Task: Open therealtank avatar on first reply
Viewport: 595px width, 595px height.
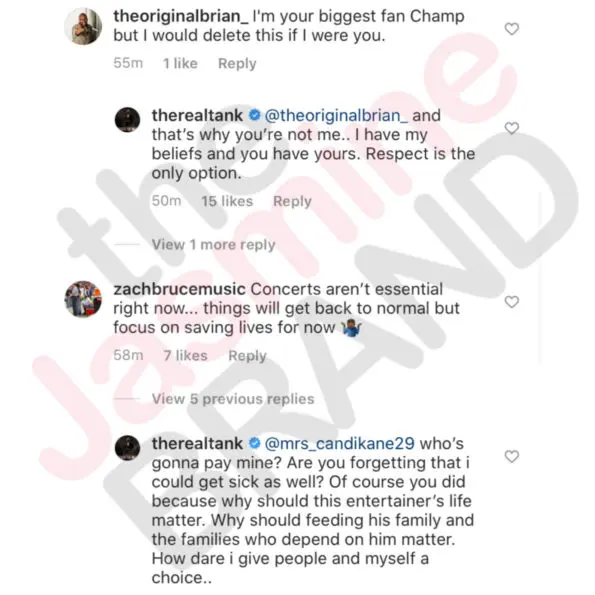Action: tap(128, 120)
